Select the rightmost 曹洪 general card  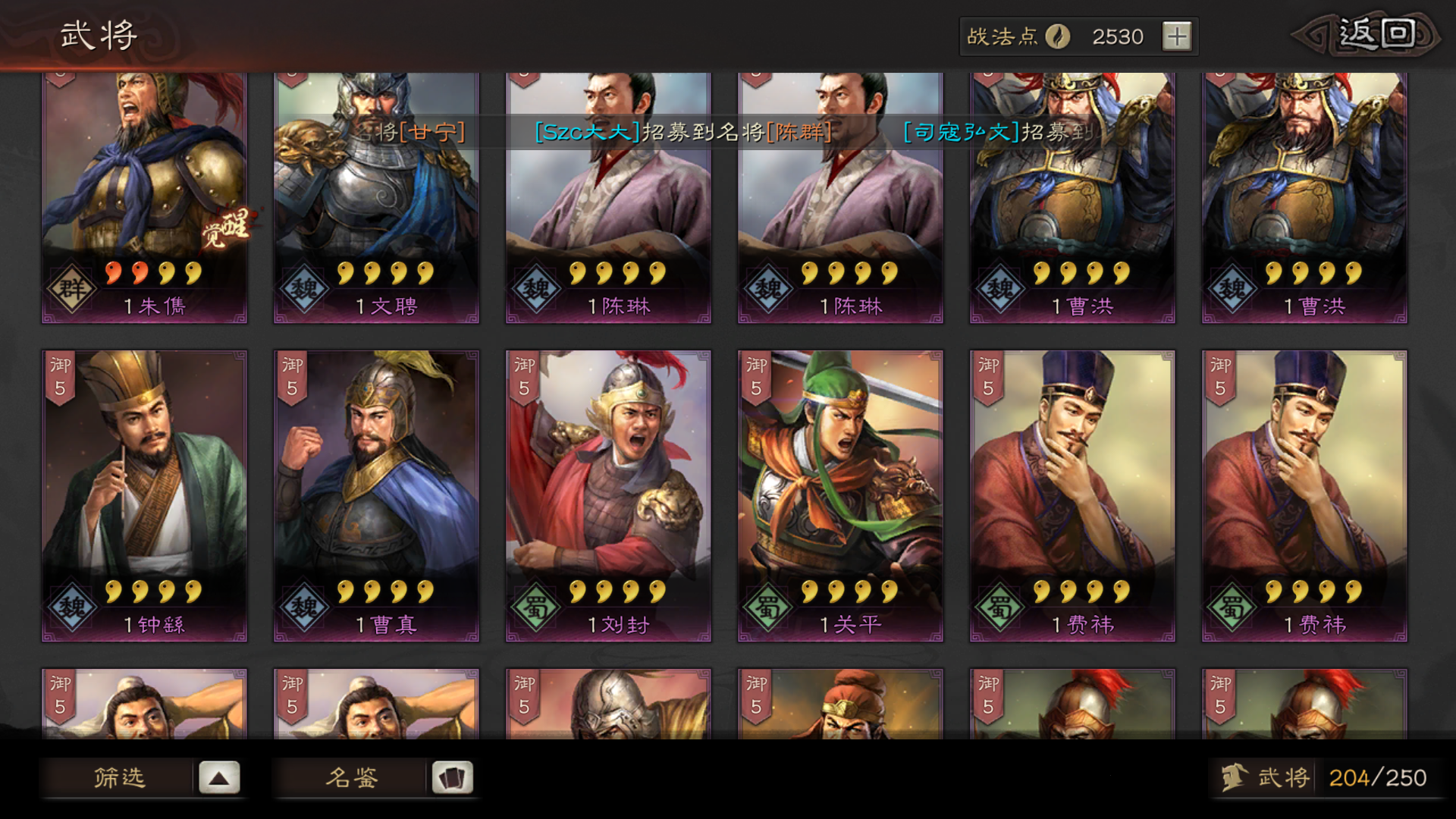coord(1304,198)
